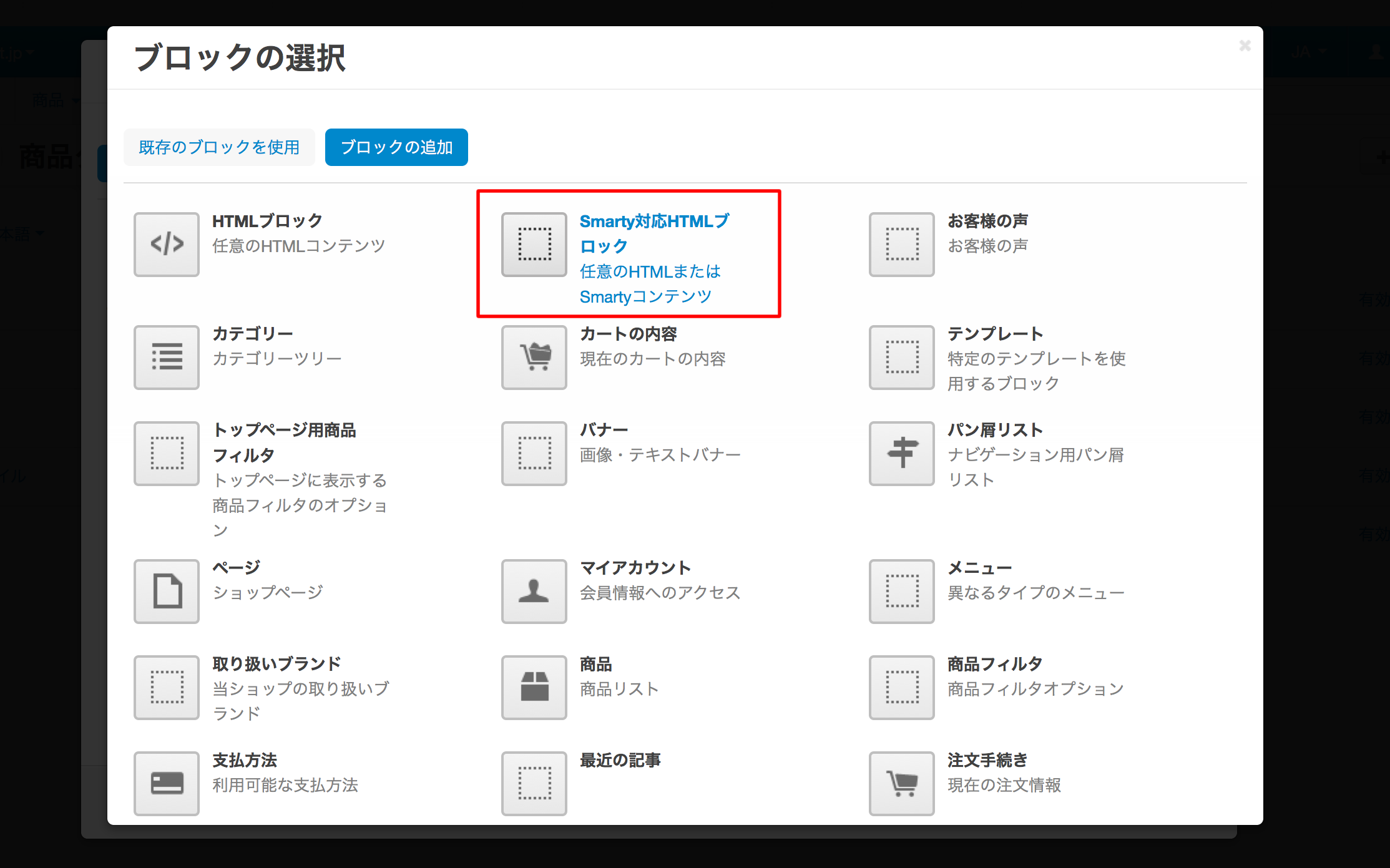This screenshot has height=868, width=1390.
Task: Open the 最近の記事 block title
Action: [x=620, y=760]
